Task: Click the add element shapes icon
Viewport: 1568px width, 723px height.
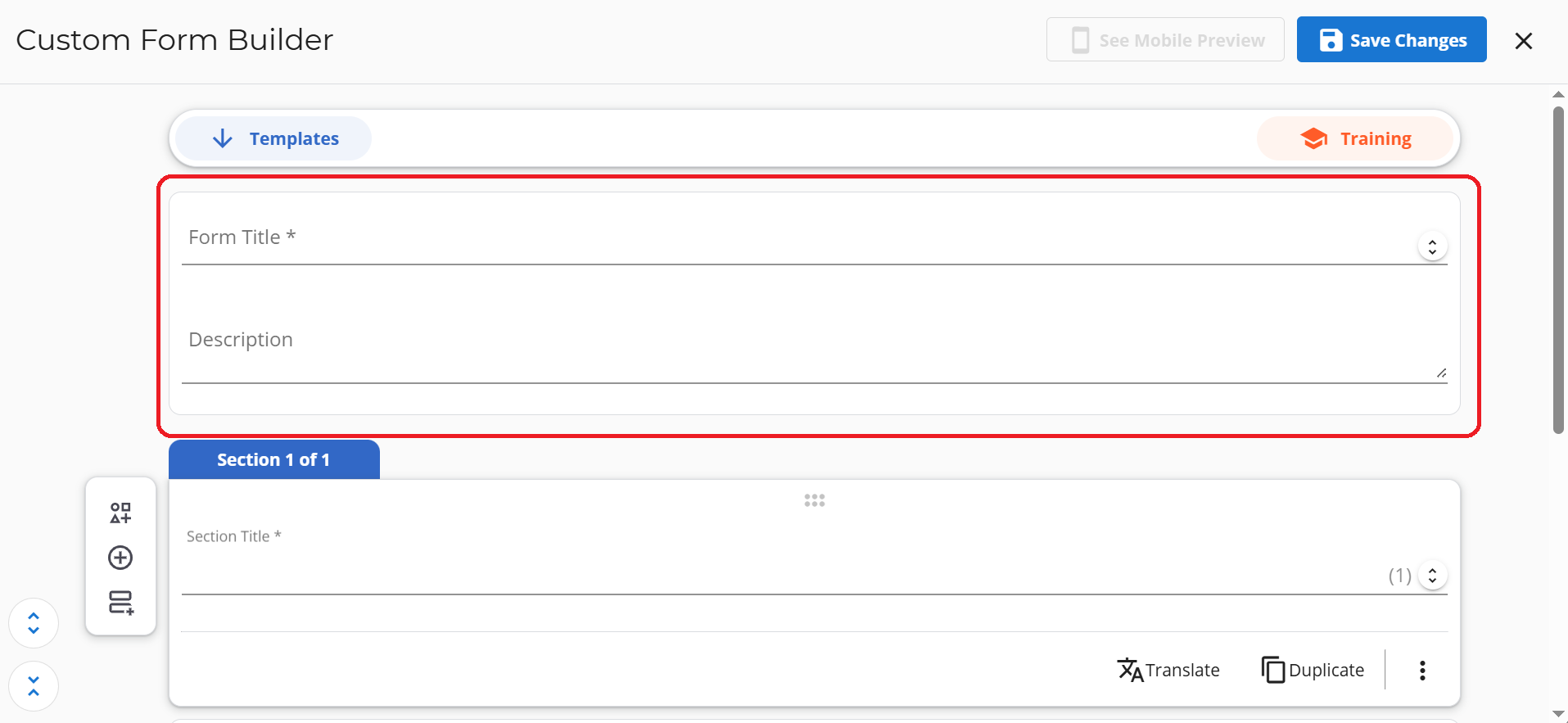Action: tap(120, 513)
